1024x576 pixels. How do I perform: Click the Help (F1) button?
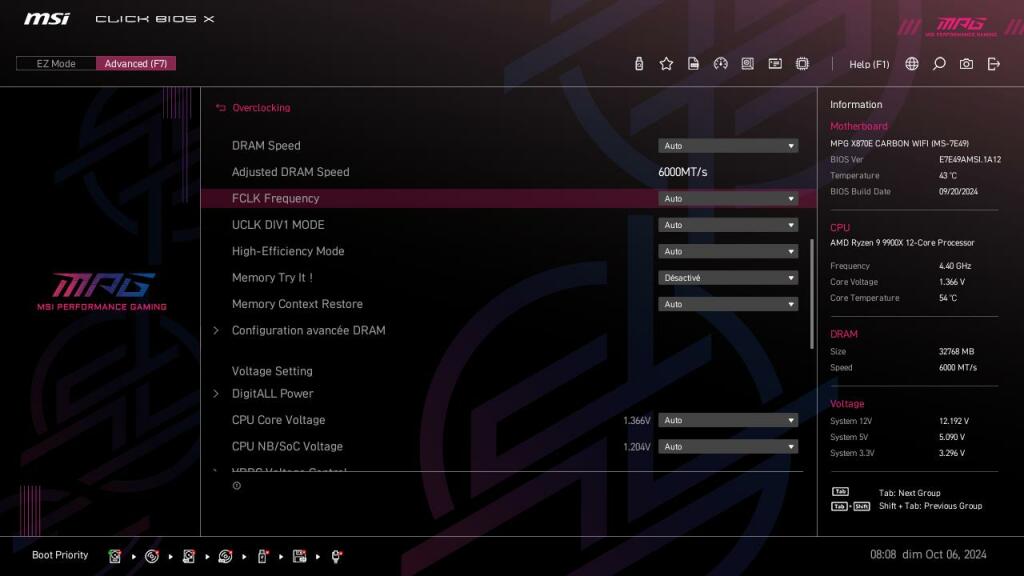(x=869, y=63)
